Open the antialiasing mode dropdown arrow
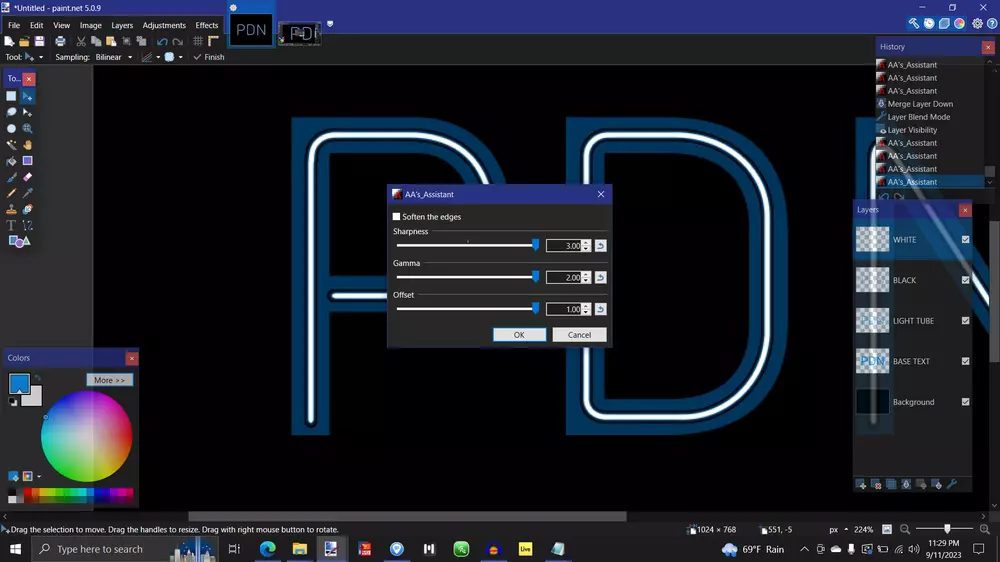This screenshot has height=562, width=1000. (x=158, y=57)
